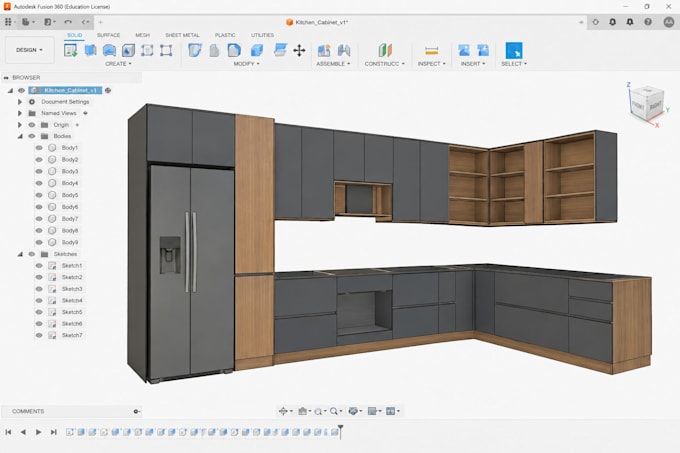The height and width of the screenshot is (453, 680).
Task: Switch to the PLASTIC tab
Action: (225, 35)
